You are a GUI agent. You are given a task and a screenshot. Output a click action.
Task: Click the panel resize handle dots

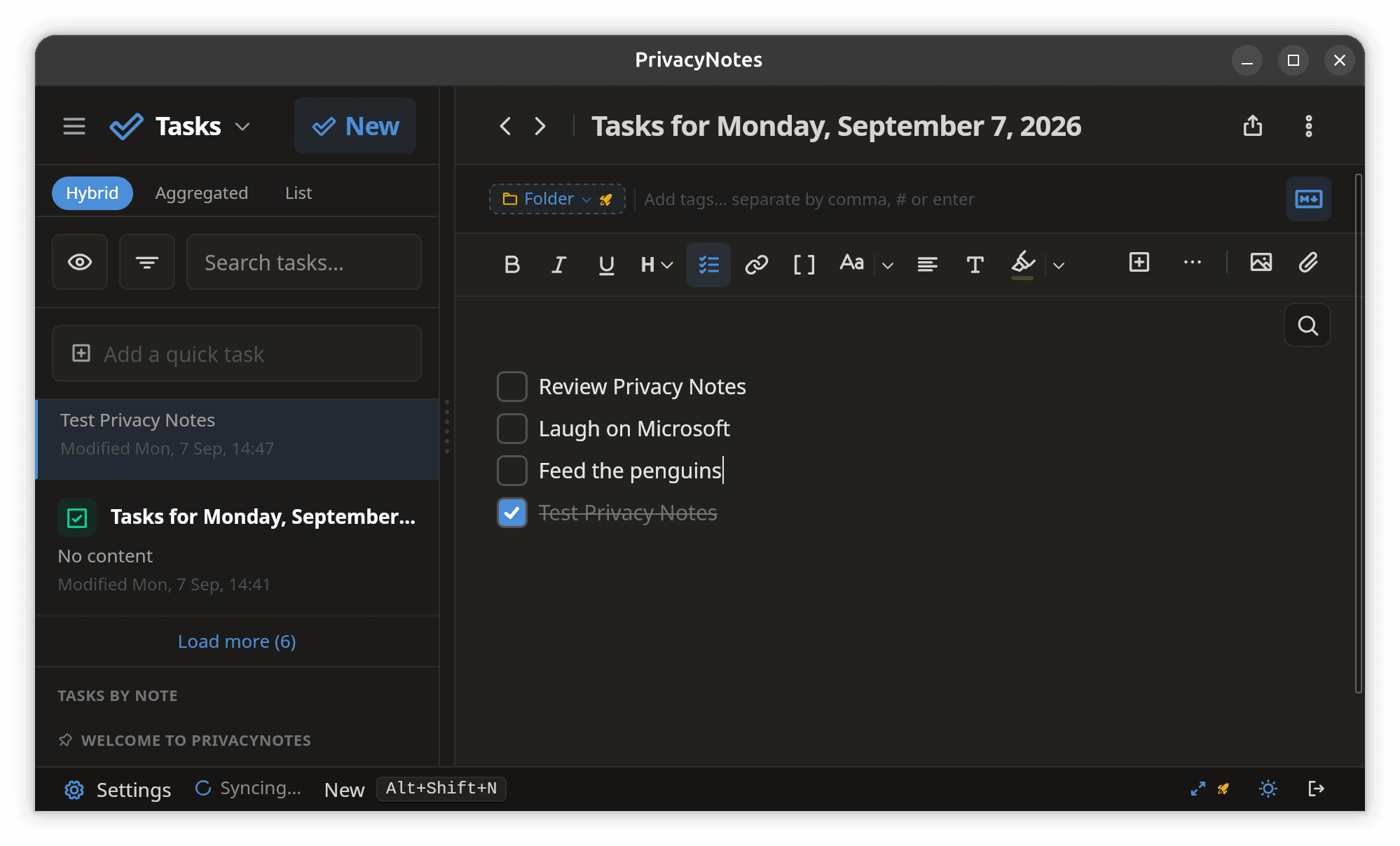click(x=447, y=426)
